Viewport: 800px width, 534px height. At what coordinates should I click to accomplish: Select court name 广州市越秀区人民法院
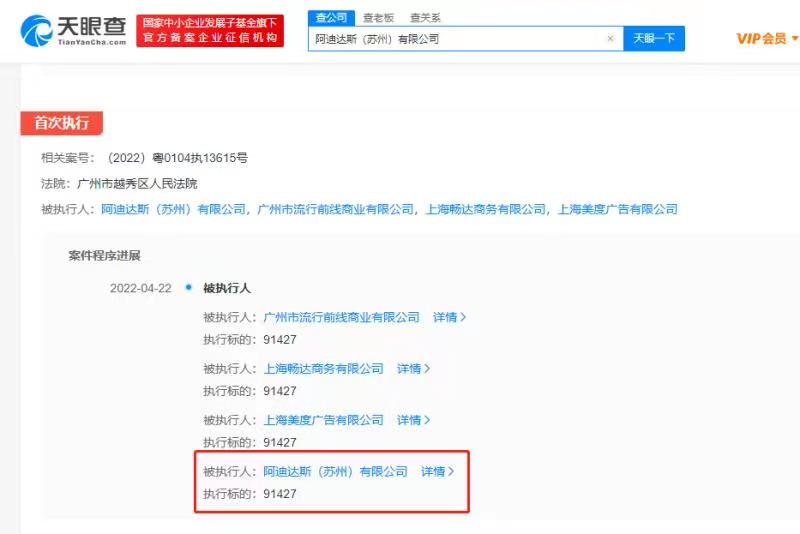[x=137, y=184]
